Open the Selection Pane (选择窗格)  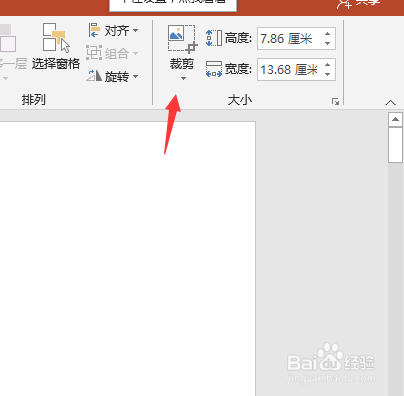point(56,46)
